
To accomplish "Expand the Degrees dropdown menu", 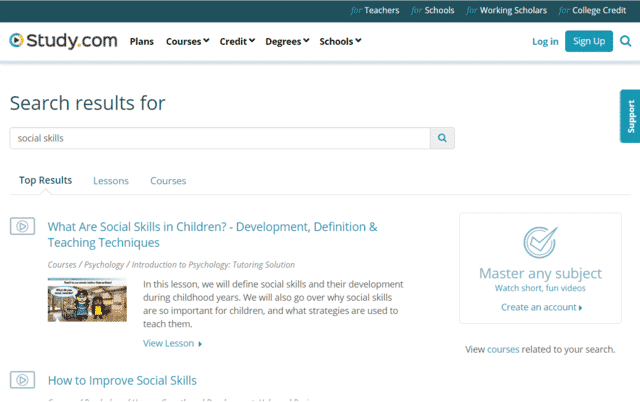I will click(287, 42).
